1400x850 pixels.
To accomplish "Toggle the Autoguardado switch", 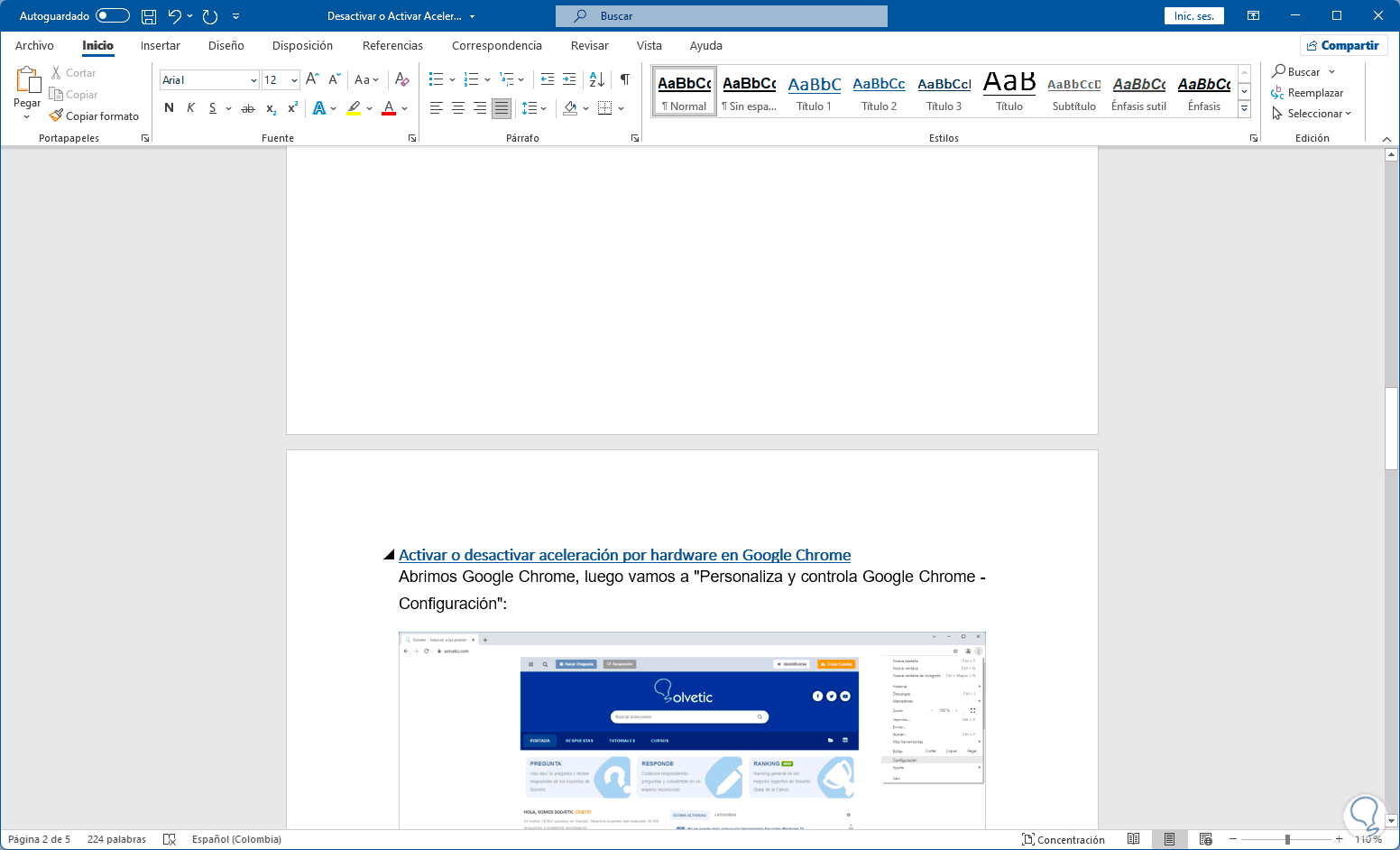I will 113,16.
